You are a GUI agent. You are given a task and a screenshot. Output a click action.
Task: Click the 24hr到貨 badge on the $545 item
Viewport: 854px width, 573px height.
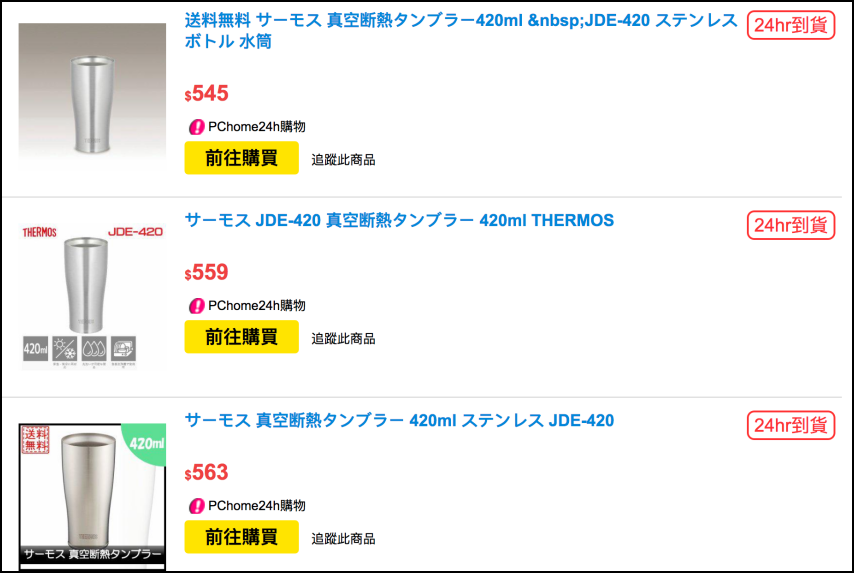(x=791, y=25)
